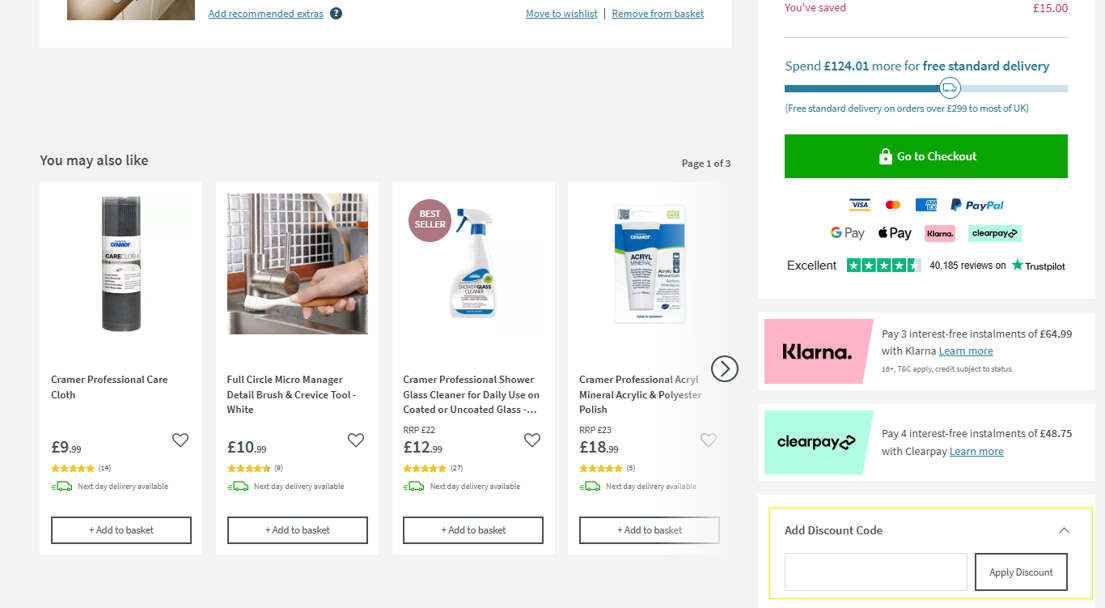Click the help icon beside recommended extras
Image resolution: width=1105 pixels, height=608 pixels.
(336, 13)
